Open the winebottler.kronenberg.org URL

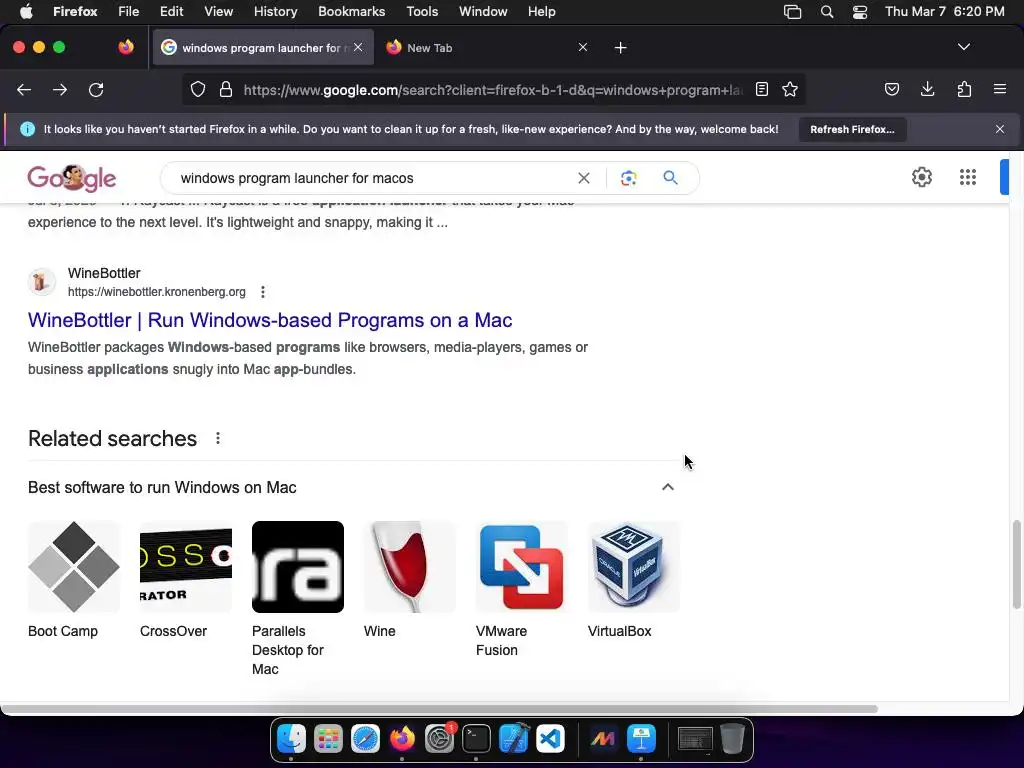[x=157, y=292]
